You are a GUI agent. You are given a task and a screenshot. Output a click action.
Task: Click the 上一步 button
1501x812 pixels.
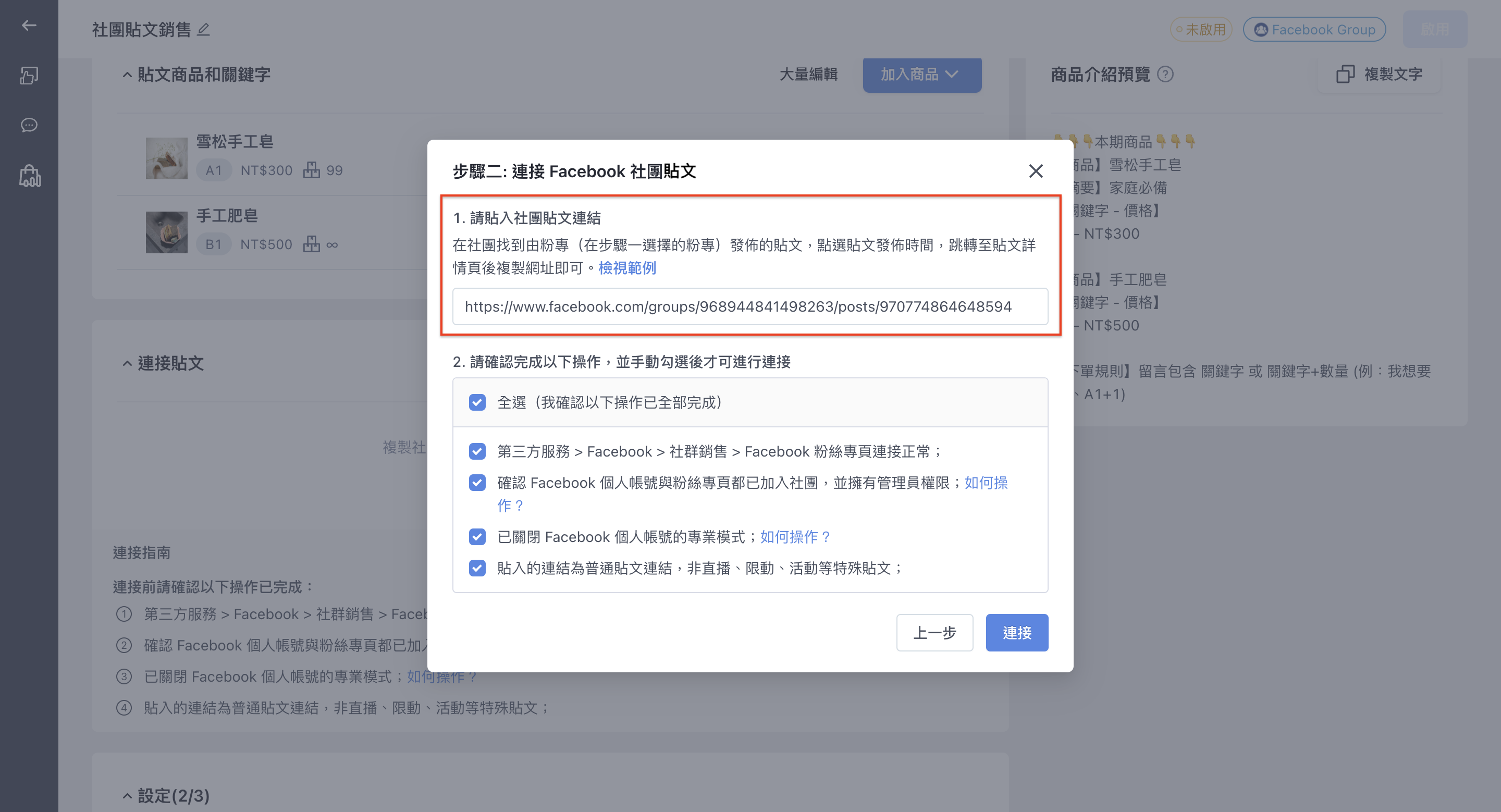coord(934,633)
